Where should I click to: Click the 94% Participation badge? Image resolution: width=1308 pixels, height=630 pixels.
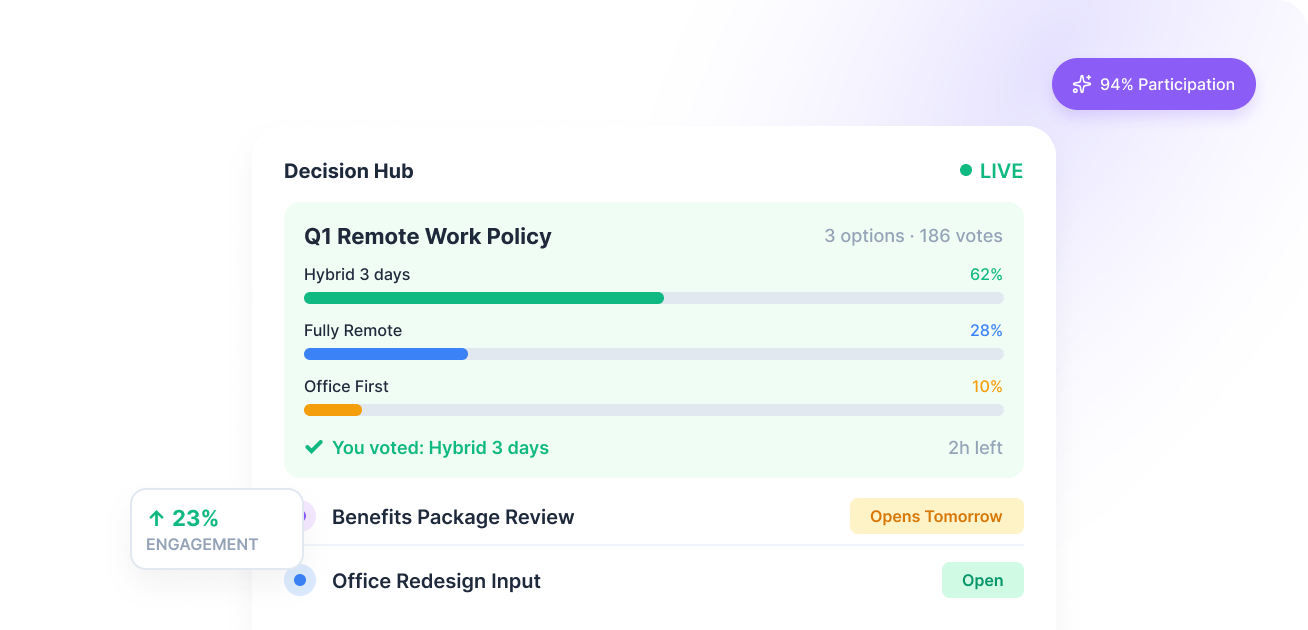click(1154, 84)
